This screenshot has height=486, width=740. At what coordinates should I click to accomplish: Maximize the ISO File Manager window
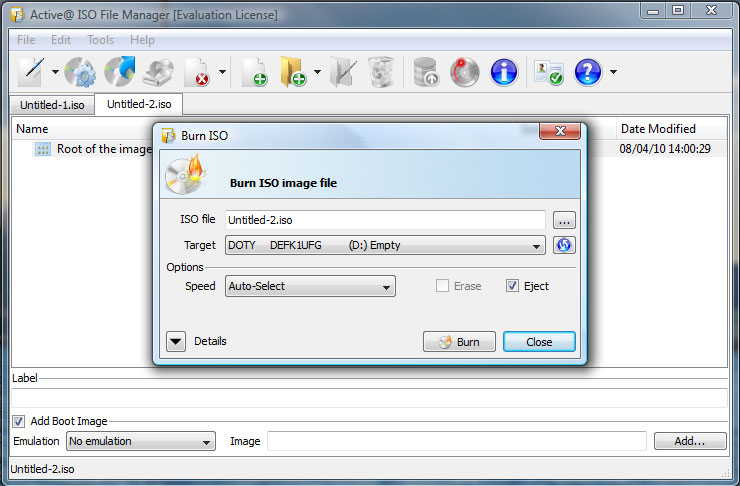click(678, 10)
